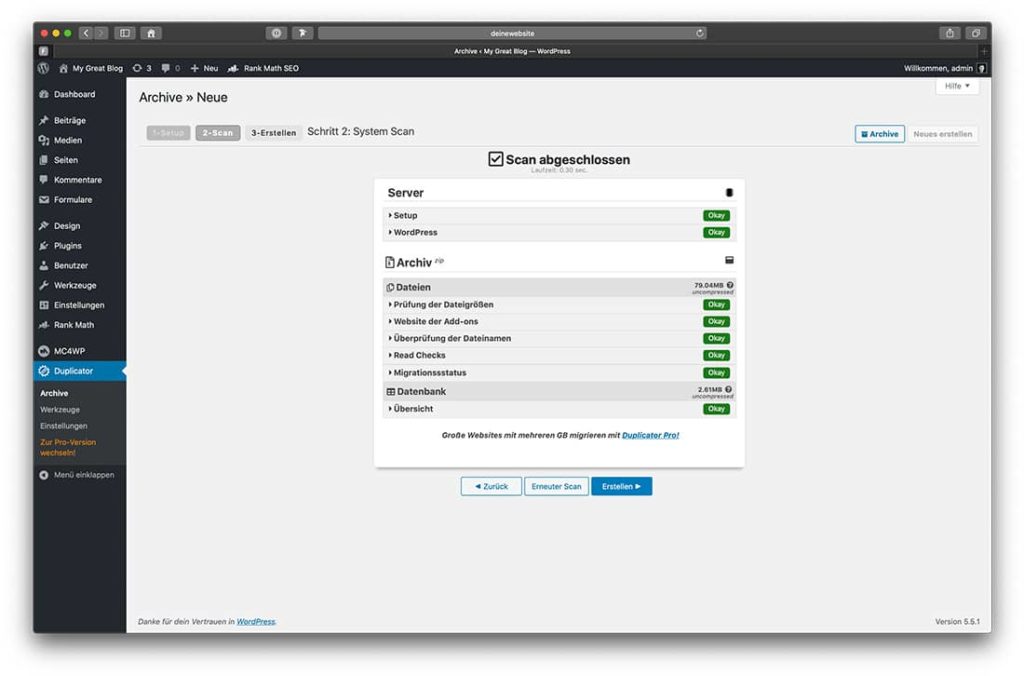Open the Hilfe dropdown tab
This screenshot has width=1024, height=676.
(957, 86)
